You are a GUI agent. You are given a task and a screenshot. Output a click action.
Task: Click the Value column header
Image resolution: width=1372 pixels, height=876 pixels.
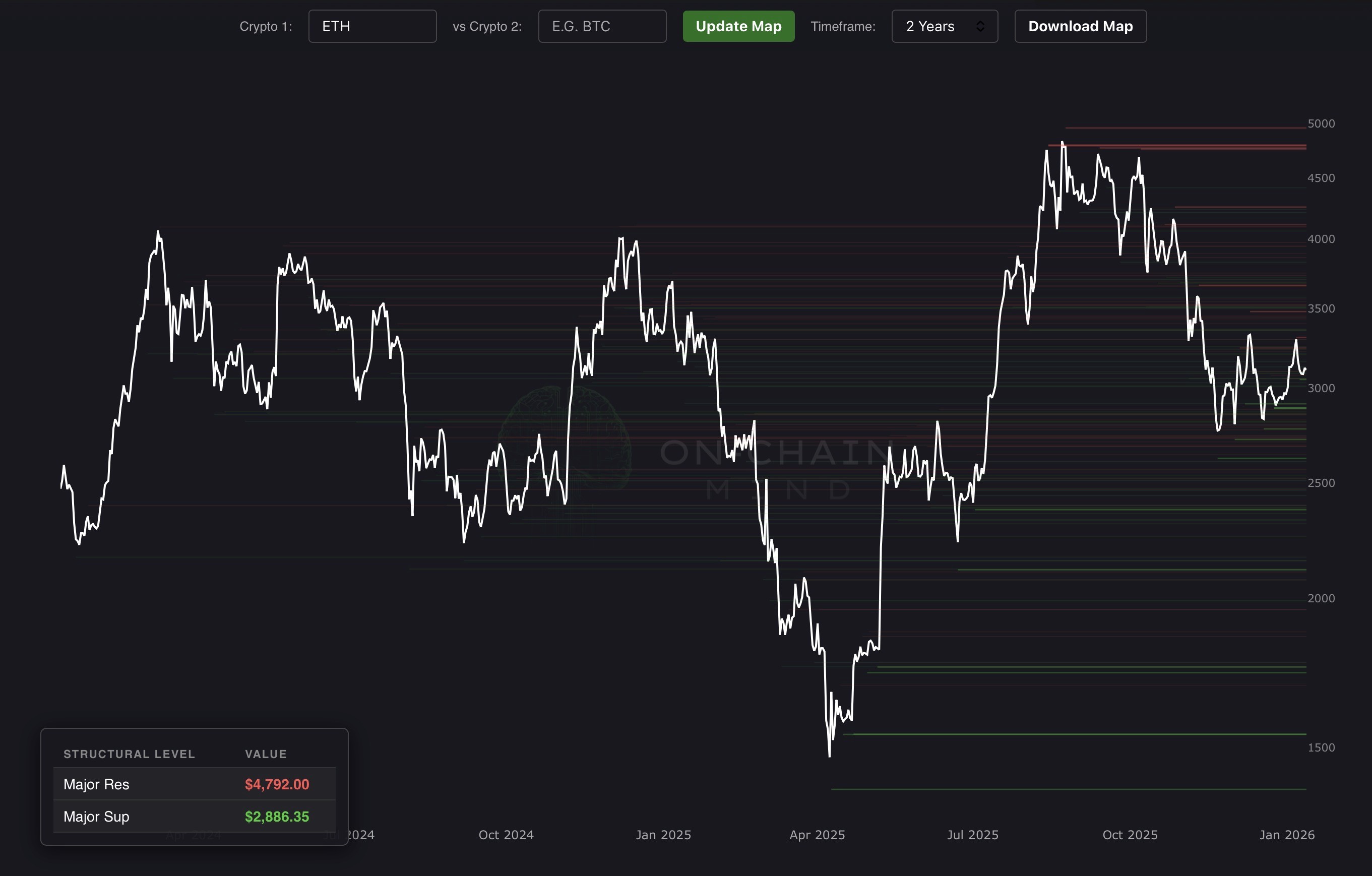(x=266, y=754)
